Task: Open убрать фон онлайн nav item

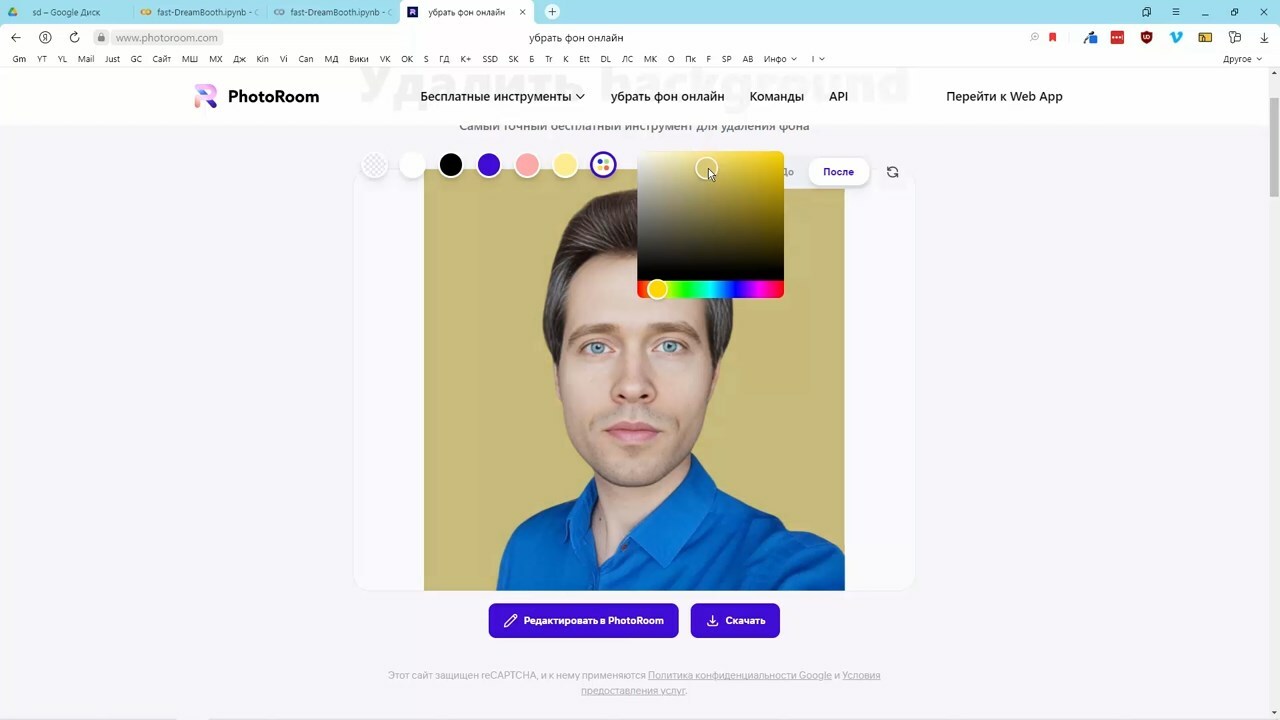Action: pos(667,97)
